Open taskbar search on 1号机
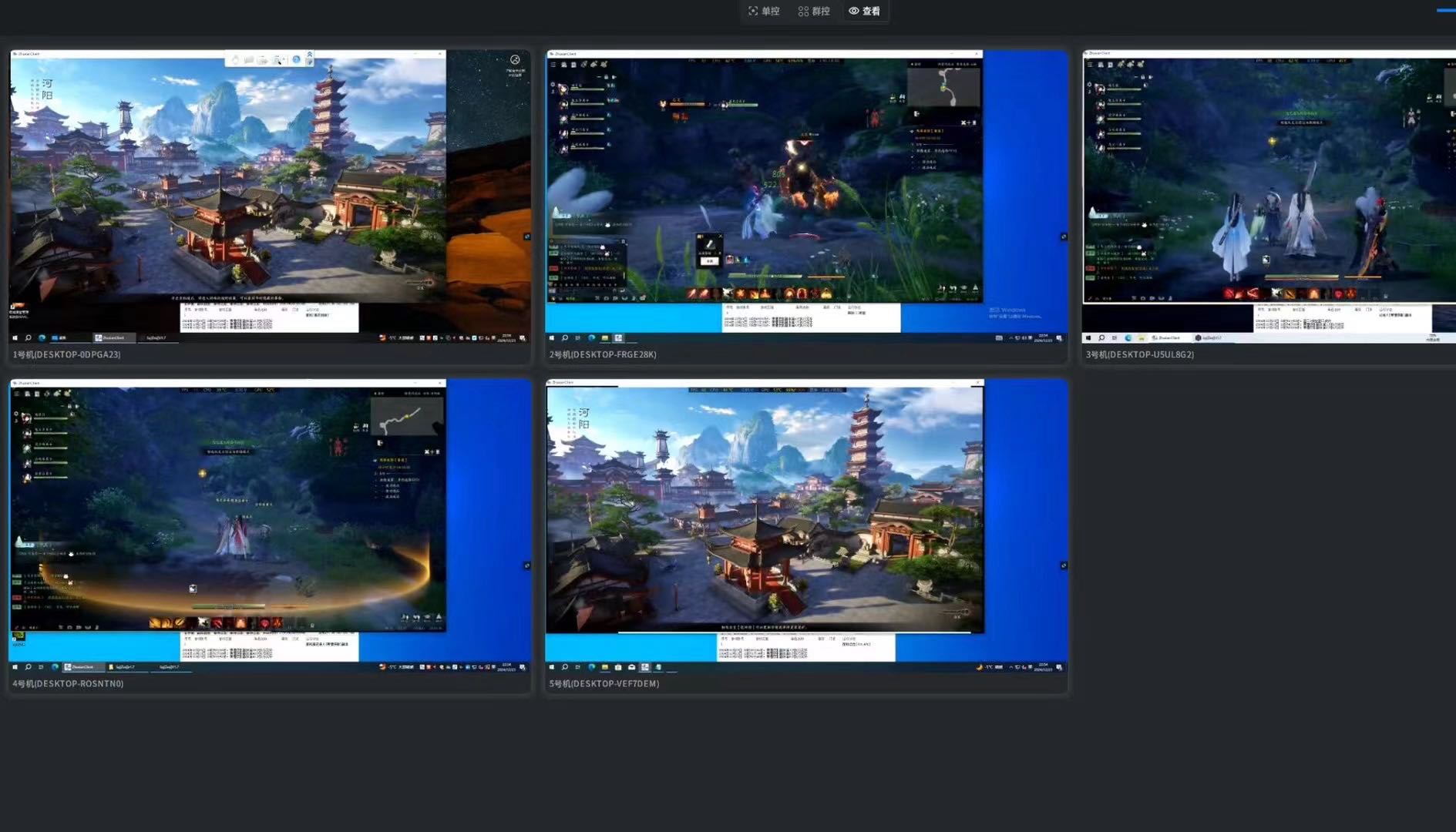 click(28, 337)
